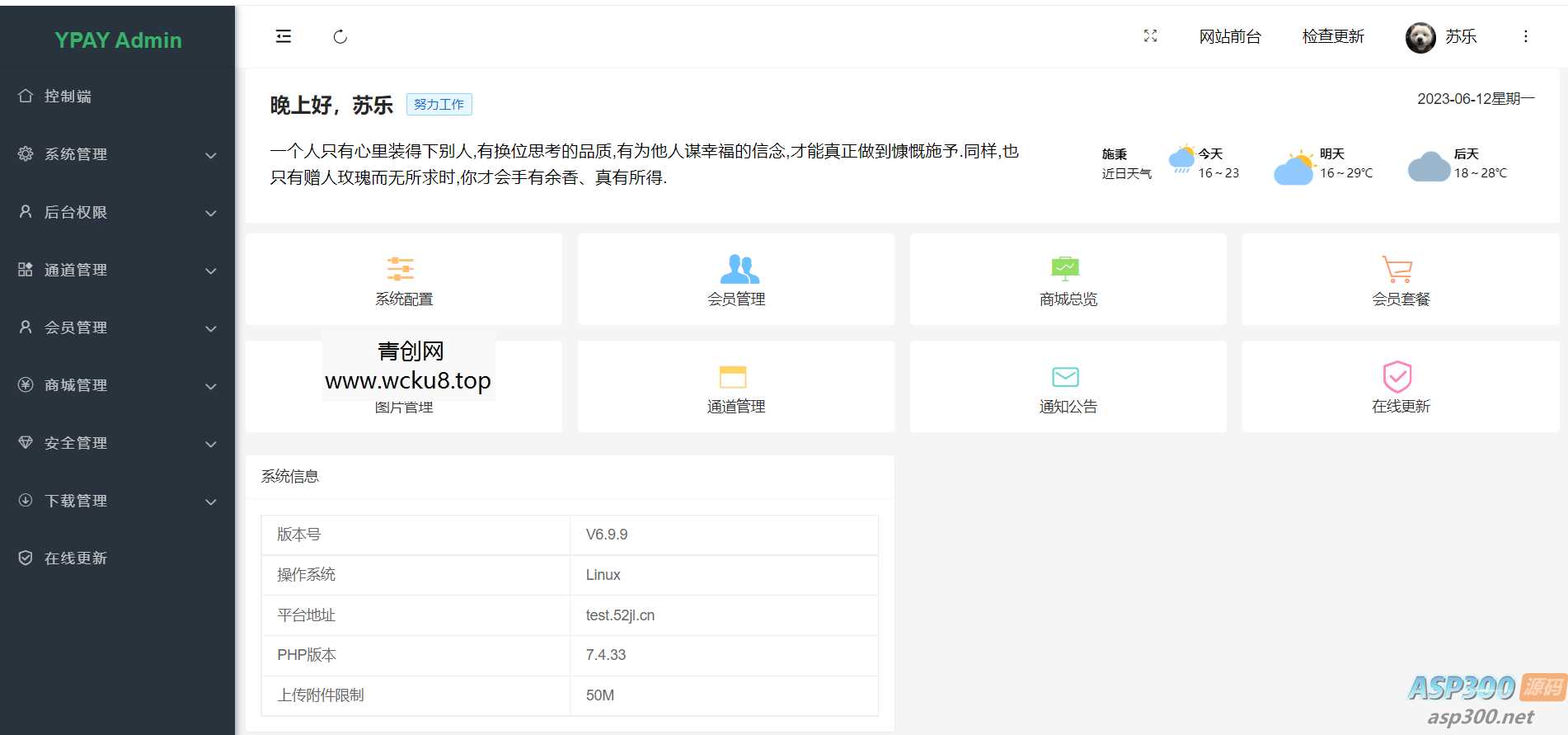The width and height of the screenshot is (1568, 735).
Task: Open the 苏乐 username menu
Action: pos(1461,36)
